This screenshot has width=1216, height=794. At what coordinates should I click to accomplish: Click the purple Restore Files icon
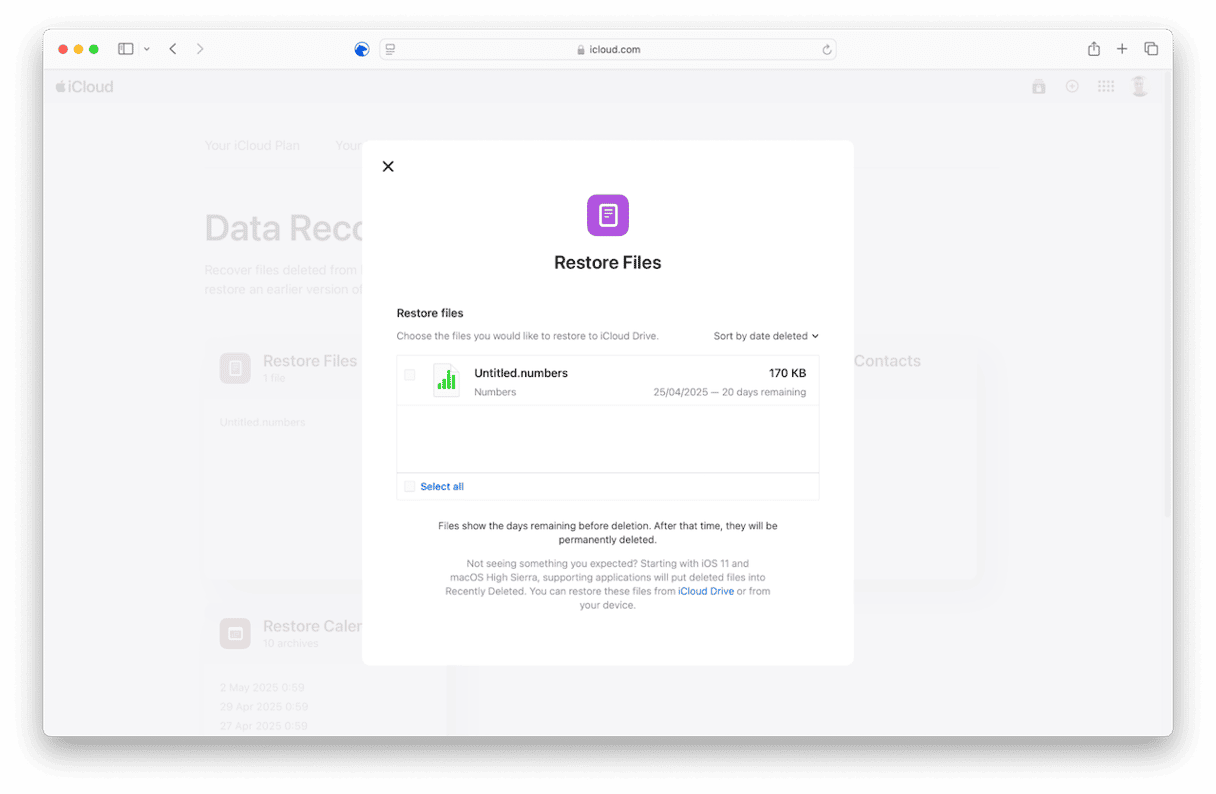[x=608, y=215]
